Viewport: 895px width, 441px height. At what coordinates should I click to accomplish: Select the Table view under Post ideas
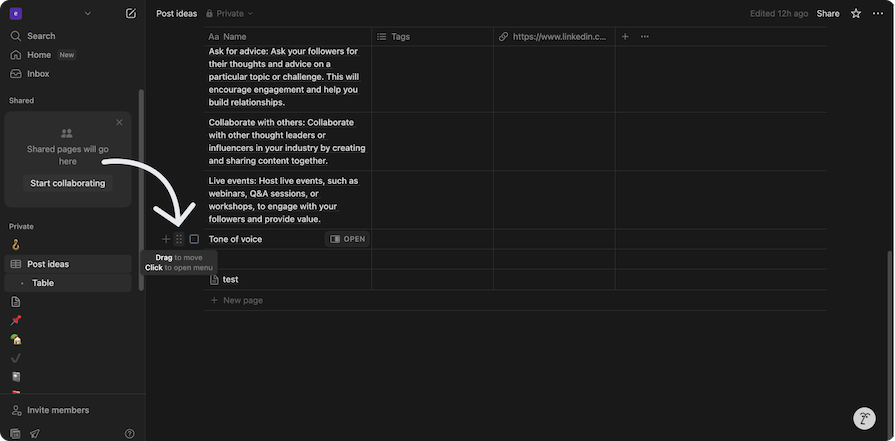pos(43,283)
